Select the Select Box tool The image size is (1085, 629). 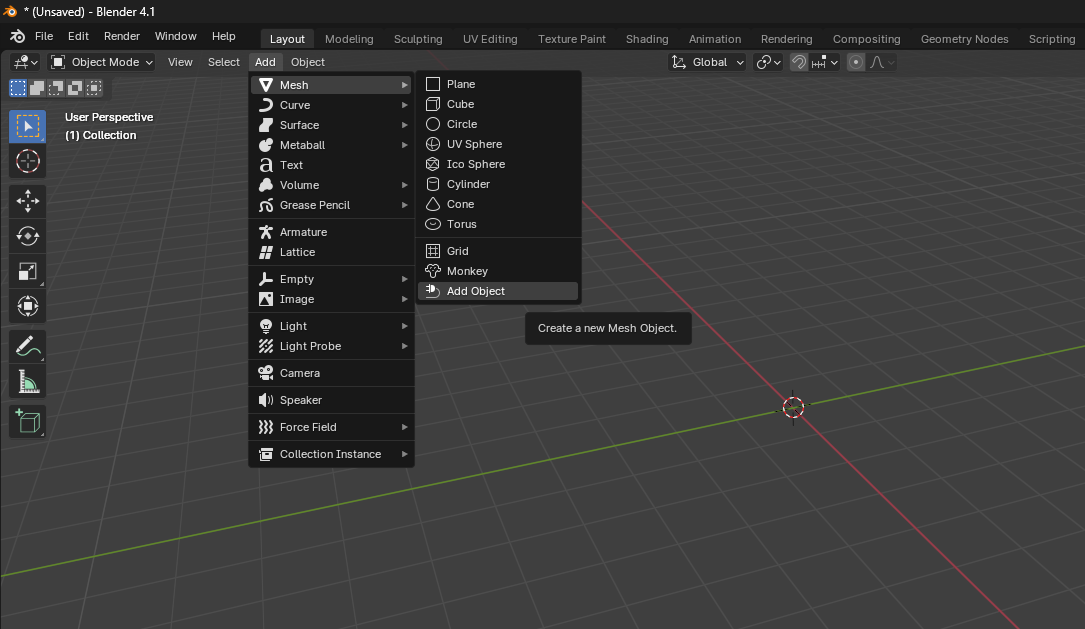pyautogui.click(x=28, y=127)
